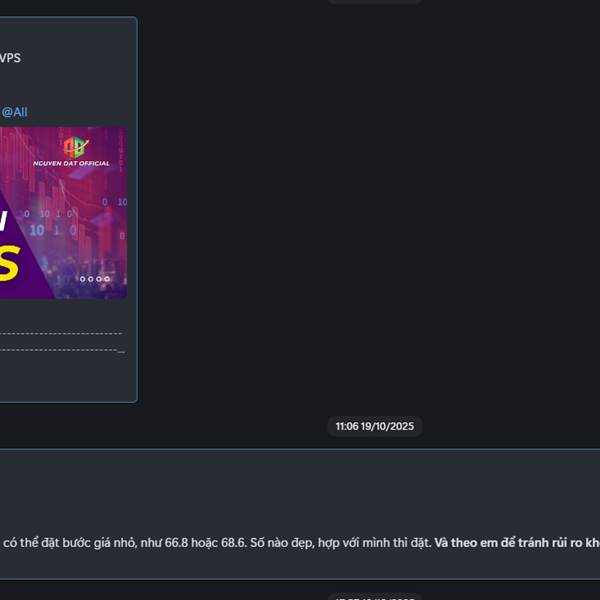Select the last carousel dot in the banner
This screenshot has width=600, height=600.
[x=107, y=279]
